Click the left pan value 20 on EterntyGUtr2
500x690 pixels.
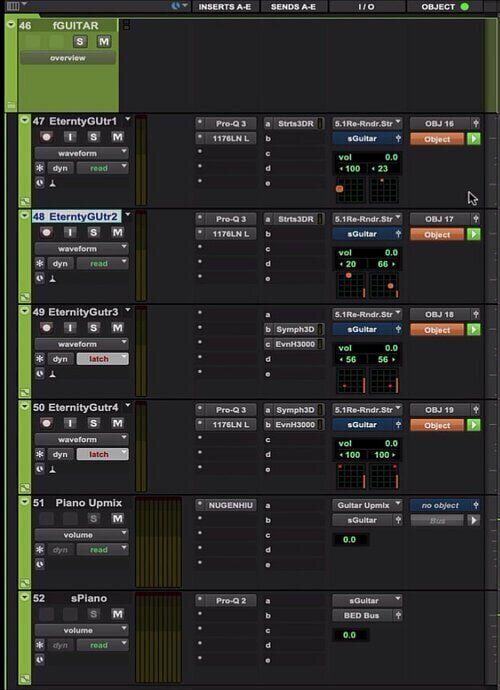351,264
